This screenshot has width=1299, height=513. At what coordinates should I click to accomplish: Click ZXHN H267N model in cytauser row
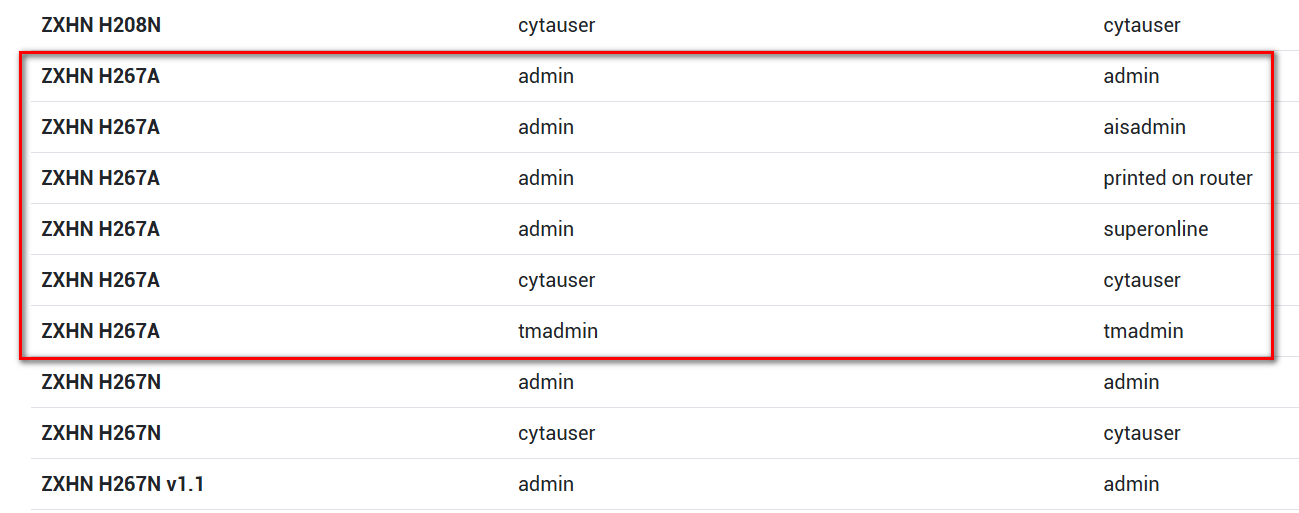[101, 433]
